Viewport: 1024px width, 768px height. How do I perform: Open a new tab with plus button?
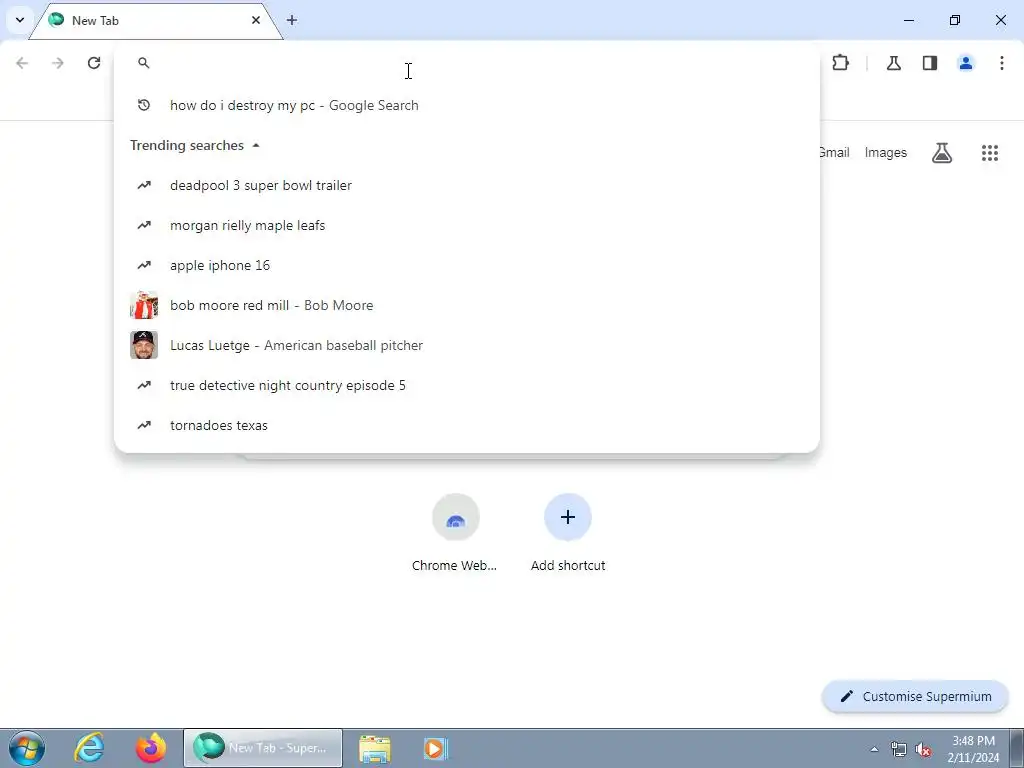[292, 20]
